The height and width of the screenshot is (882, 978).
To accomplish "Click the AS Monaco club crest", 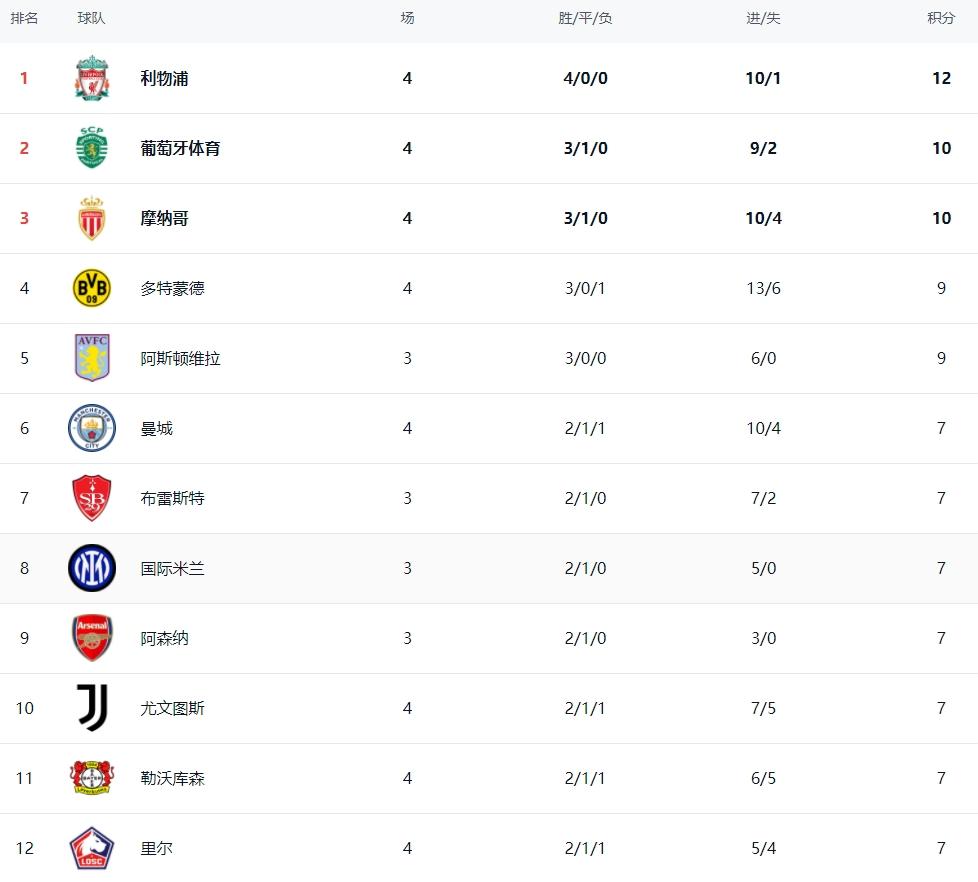I will [92, 218].
